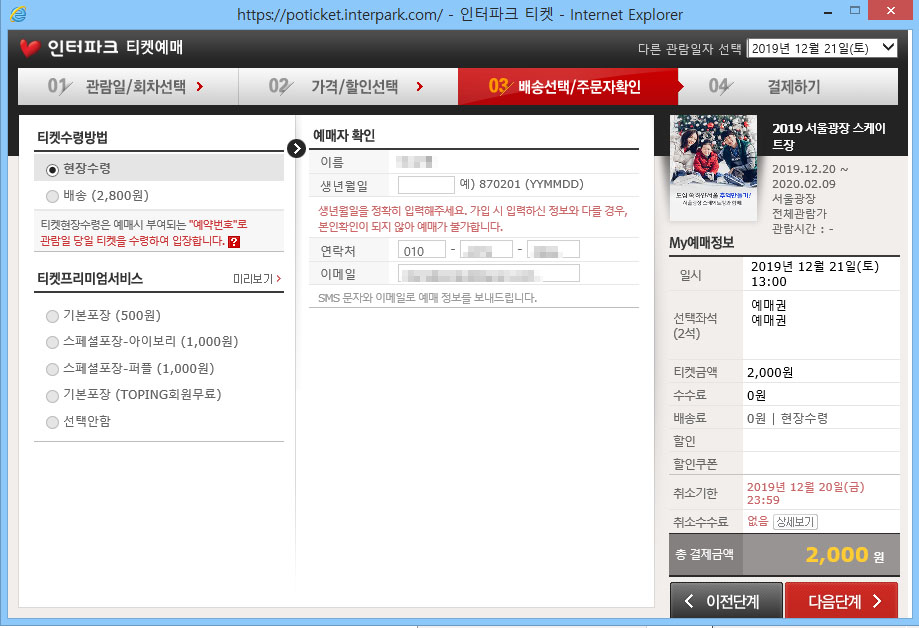919x628 pixels.
Task: Click the right arrow on 다음단계 button
Action: pos(877,601)
